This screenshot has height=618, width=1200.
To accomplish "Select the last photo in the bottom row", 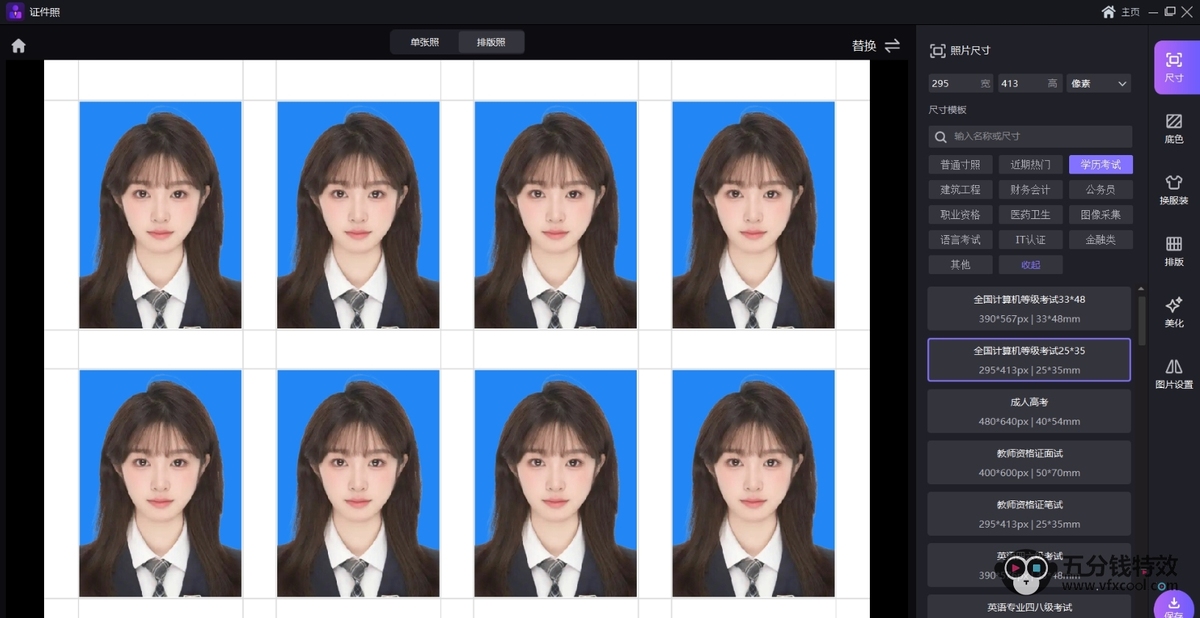I will pyautogui.click(x=754, y=484).
